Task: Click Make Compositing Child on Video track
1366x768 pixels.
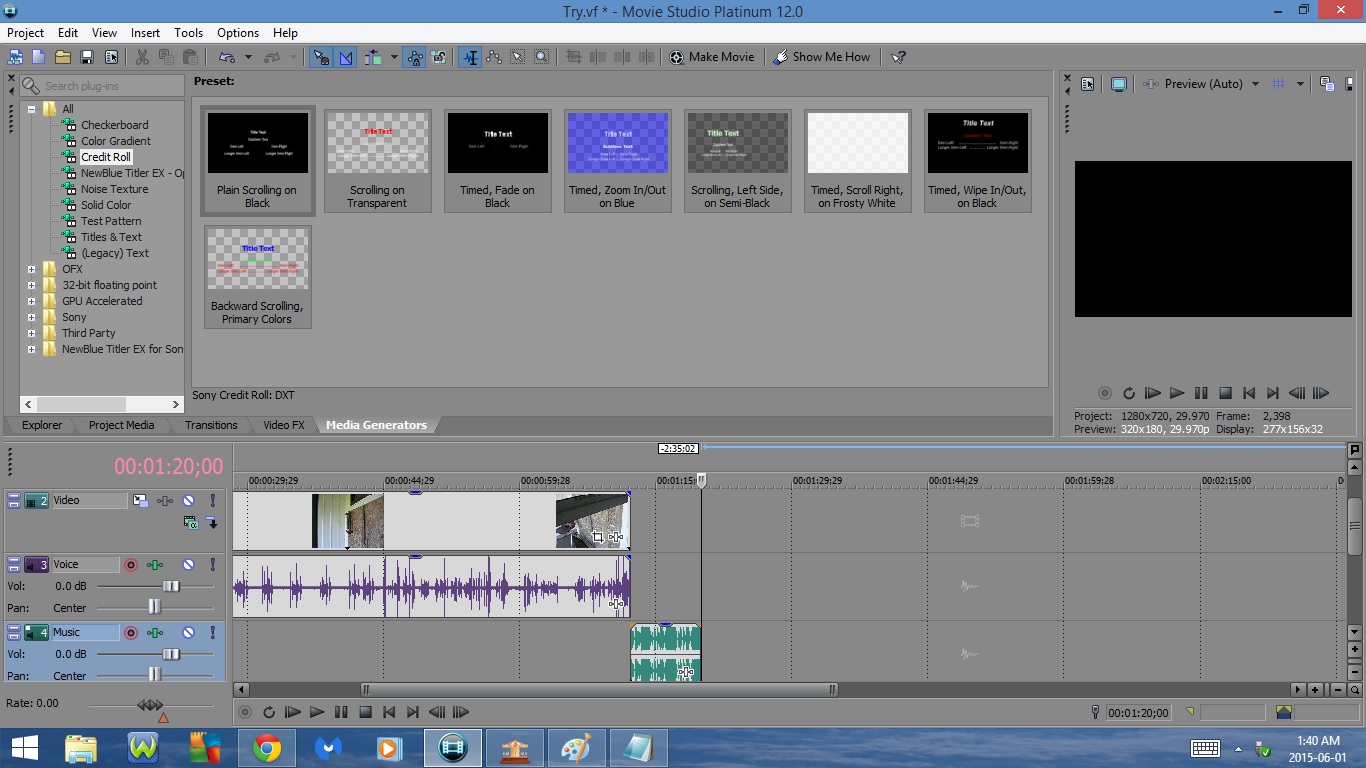Action: (x=212, y=522)
